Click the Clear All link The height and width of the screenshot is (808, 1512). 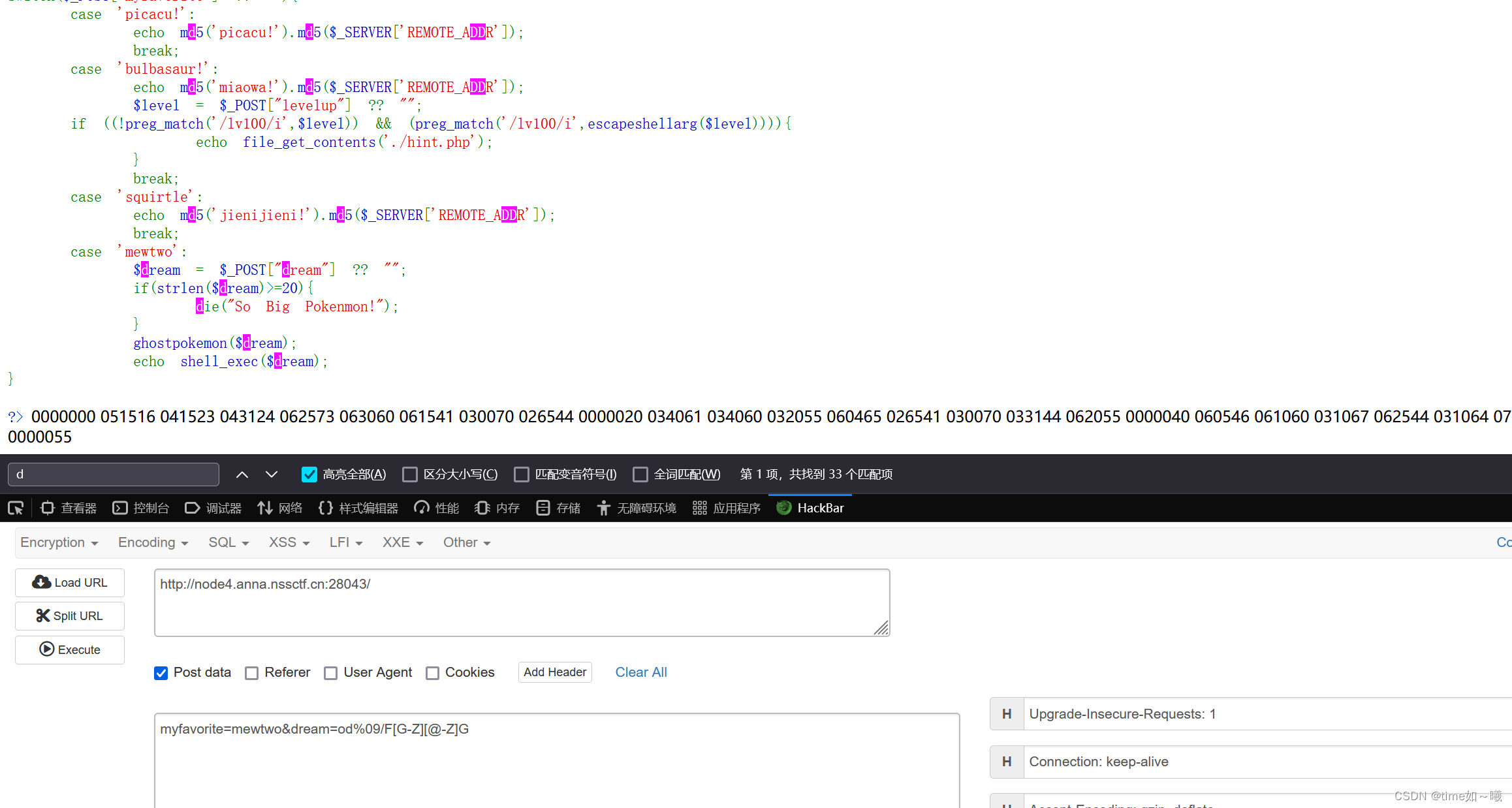click(x=641, y=672)
